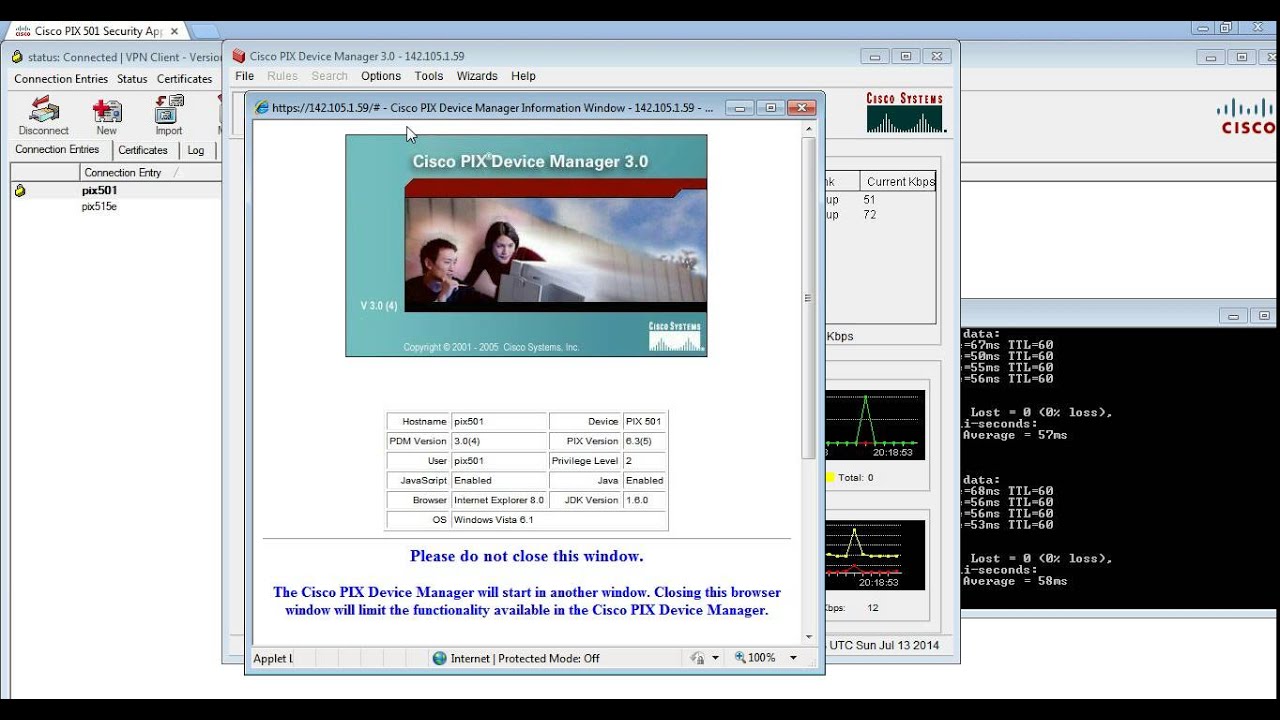The image size is (1280, 720).
Task: Open the Certificates menu in VPN Client
Action: 185,79
